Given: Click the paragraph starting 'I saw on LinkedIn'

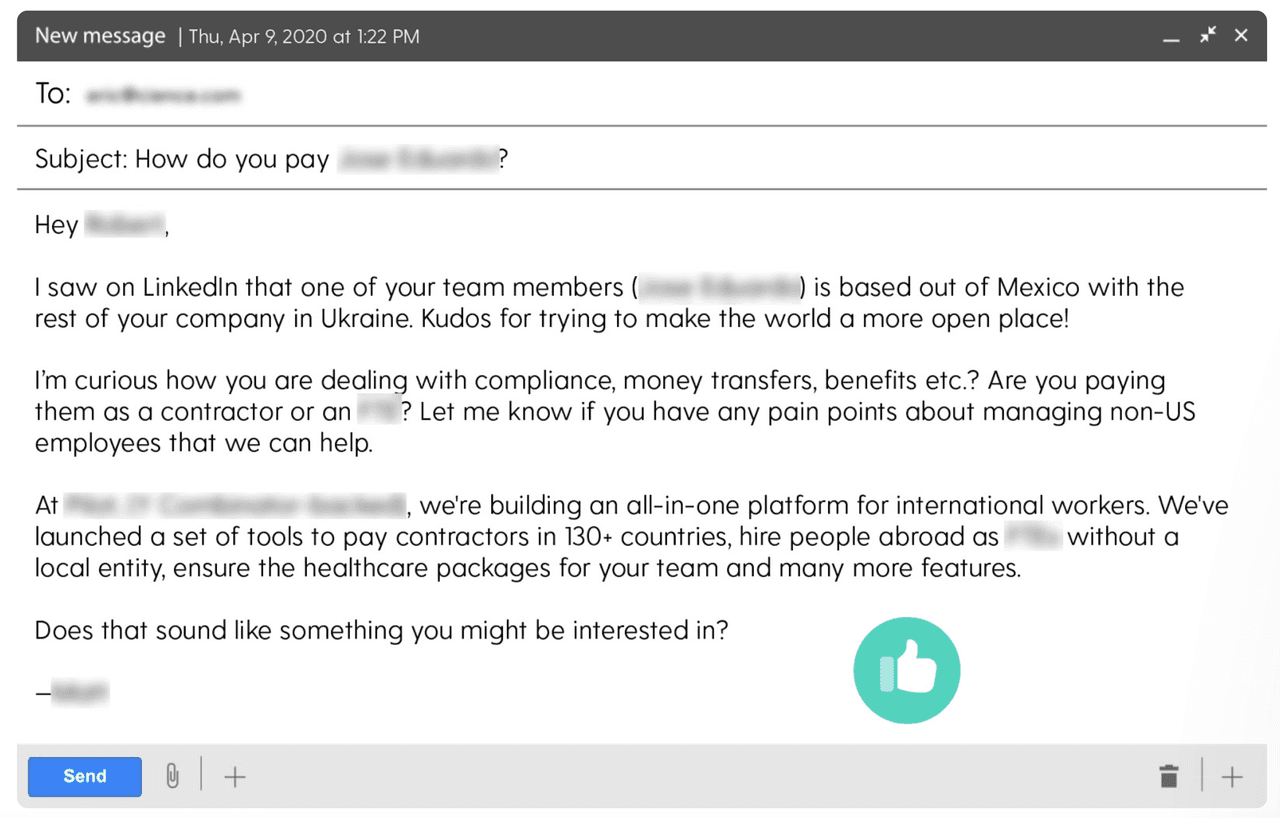Looking at the screenshot, I should tap(500, 304).
